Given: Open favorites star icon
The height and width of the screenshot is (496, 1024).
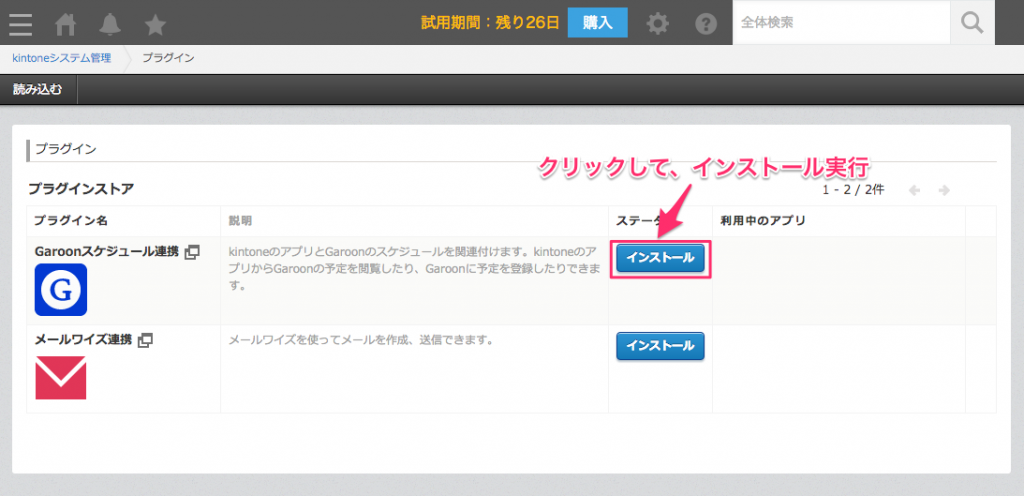Looking at the screenshot, I should coord(155,24).
